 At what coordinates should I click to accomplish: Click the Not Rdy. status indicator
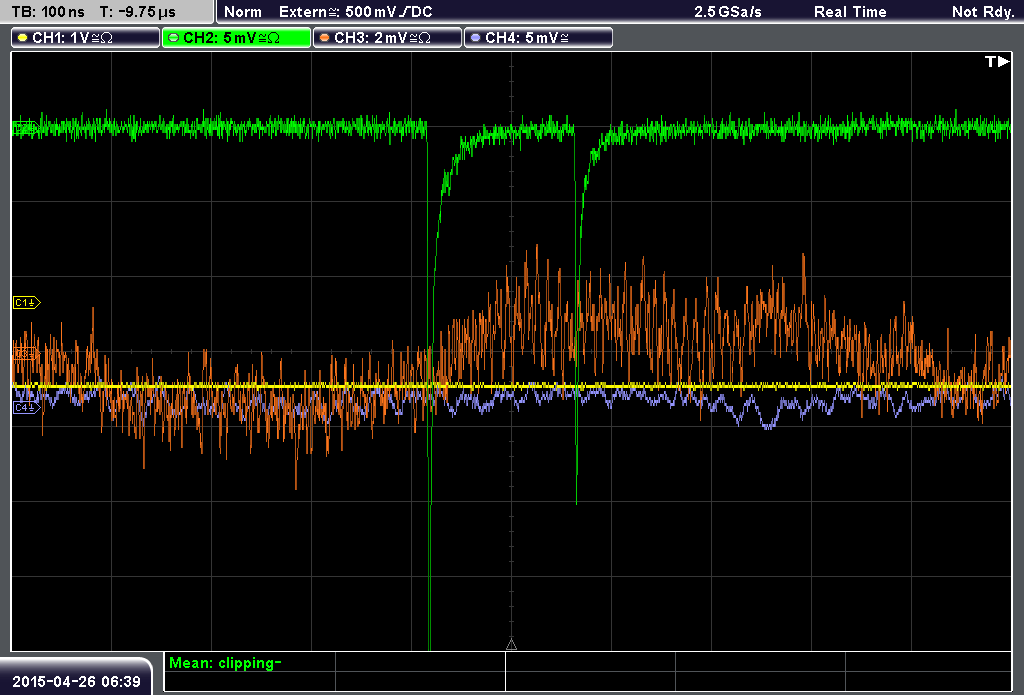point(982,12)
